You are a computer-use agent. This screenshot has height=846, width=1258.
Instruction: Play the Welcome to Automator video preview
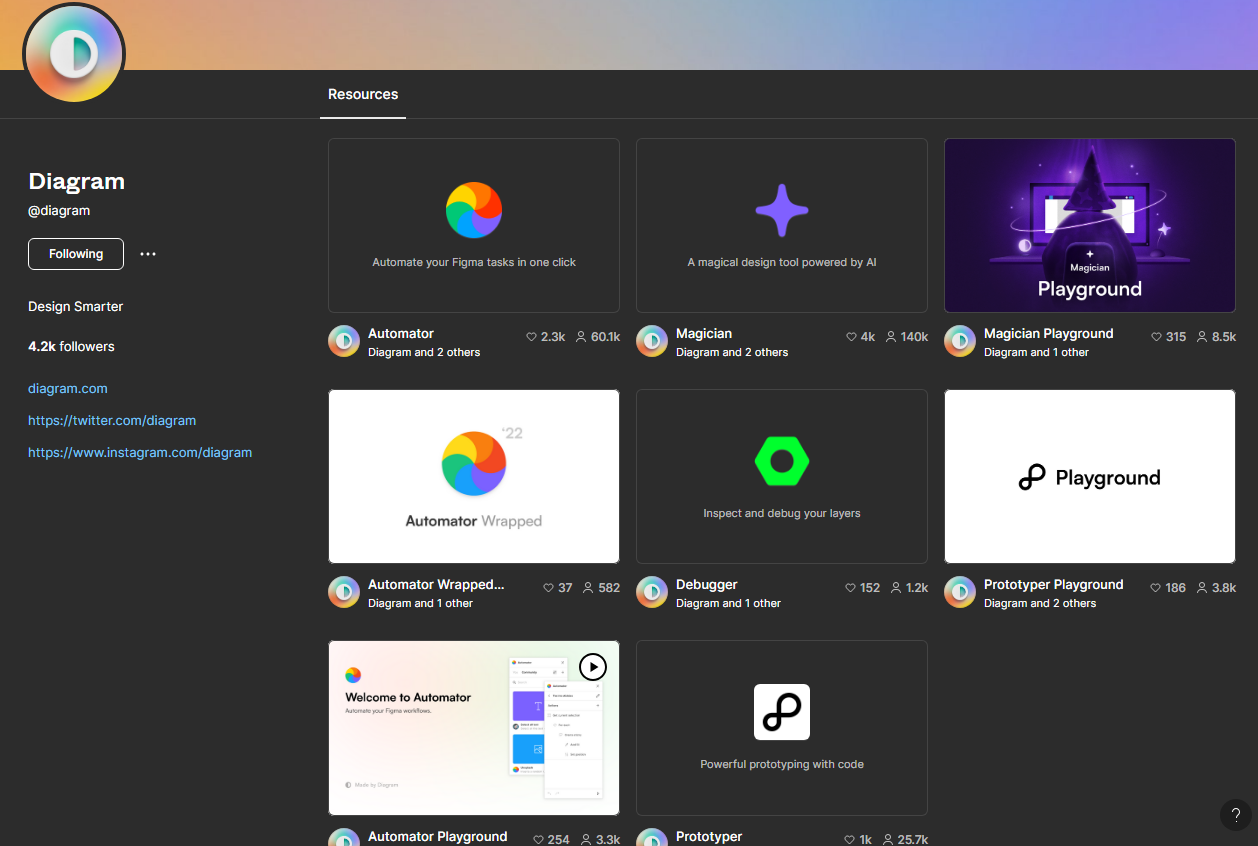click(x=593, y=666)
